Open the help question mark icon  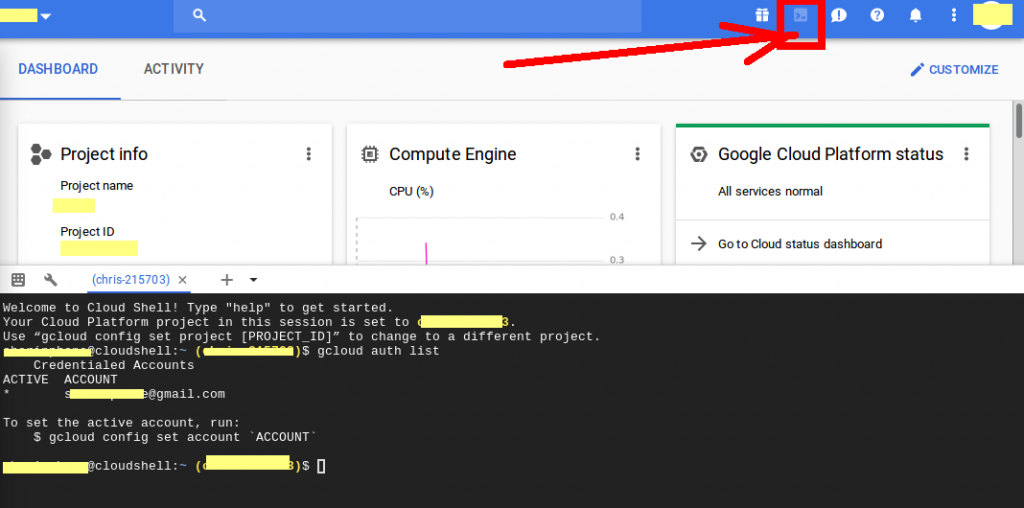tap(877, 15)
